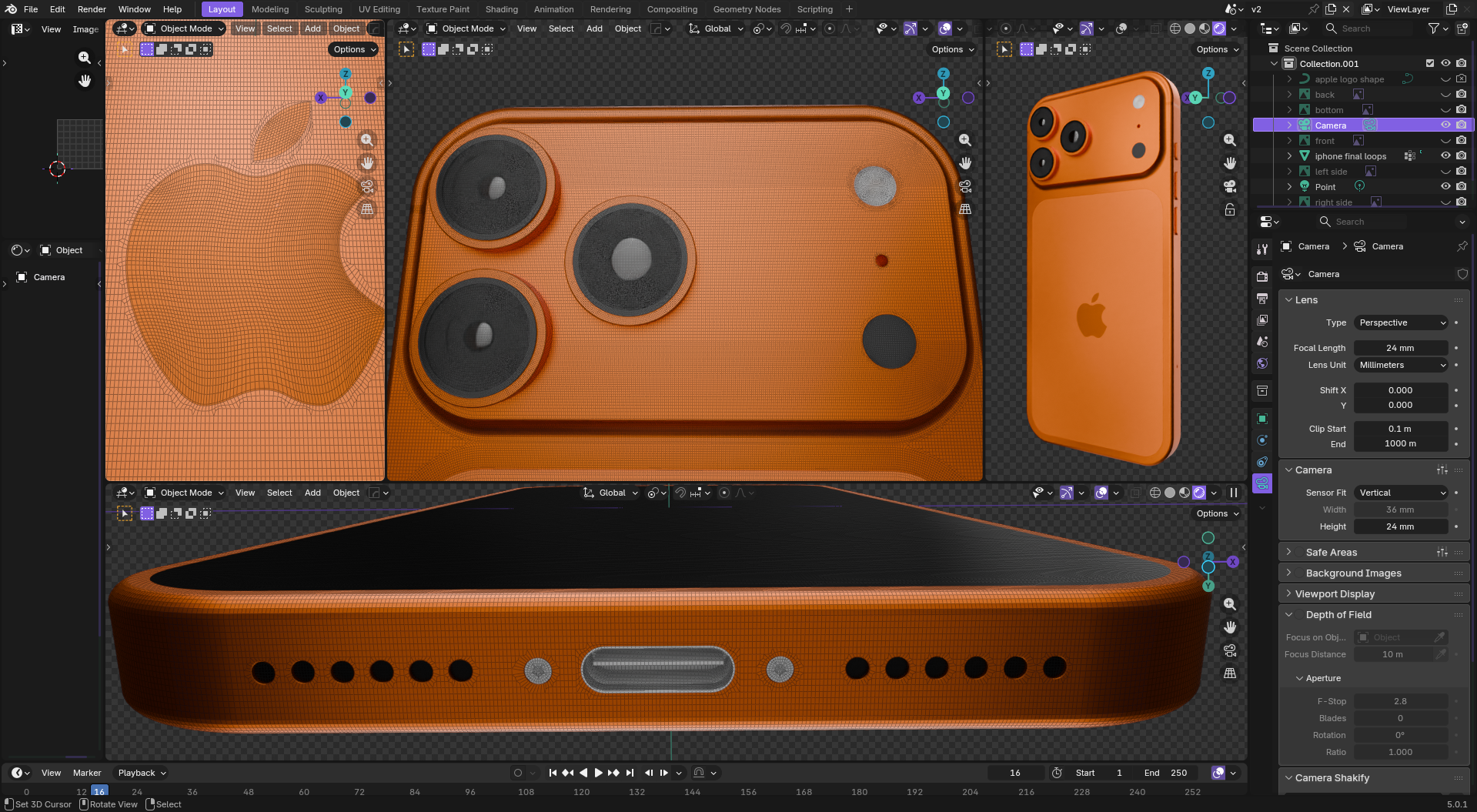This screenshot has width=1477, height=812.
Task: Hide Collection.001 in viewport
Action: coord(1445,64)
